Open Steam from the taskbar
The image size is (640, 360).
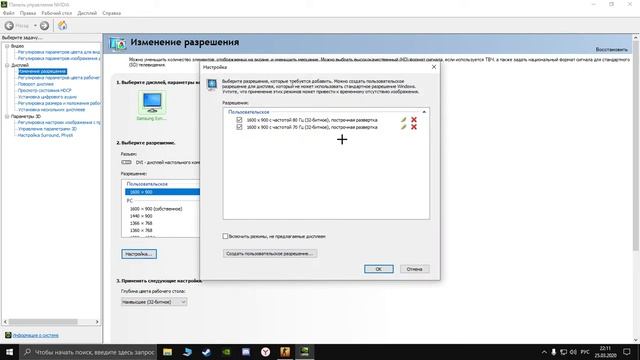coord(207,352)
